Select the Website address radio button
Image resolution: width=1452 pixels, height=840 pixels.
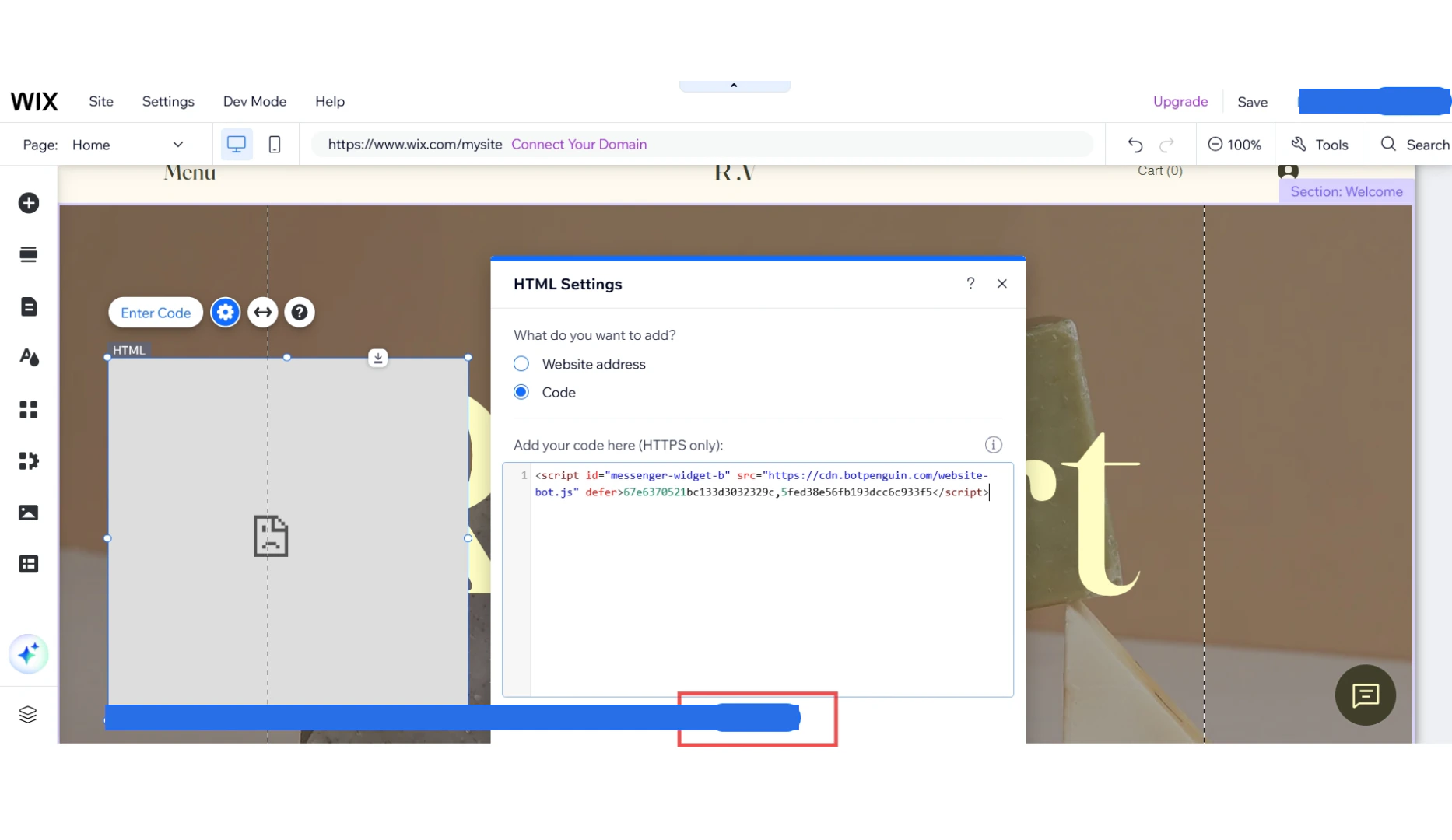[x=521, y=364]
